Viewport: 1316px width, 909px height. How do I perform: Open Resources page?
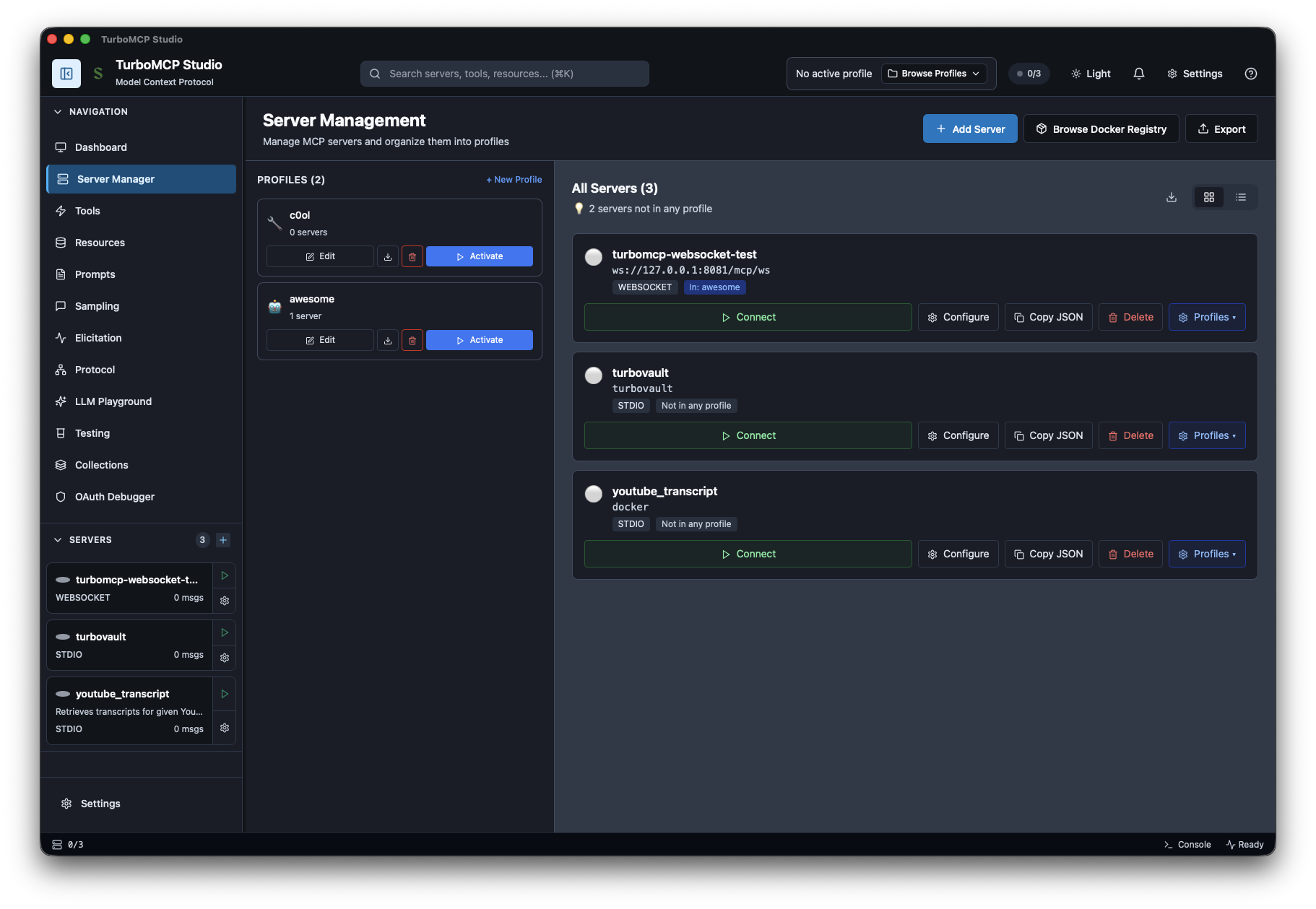(x=141, y=243)
